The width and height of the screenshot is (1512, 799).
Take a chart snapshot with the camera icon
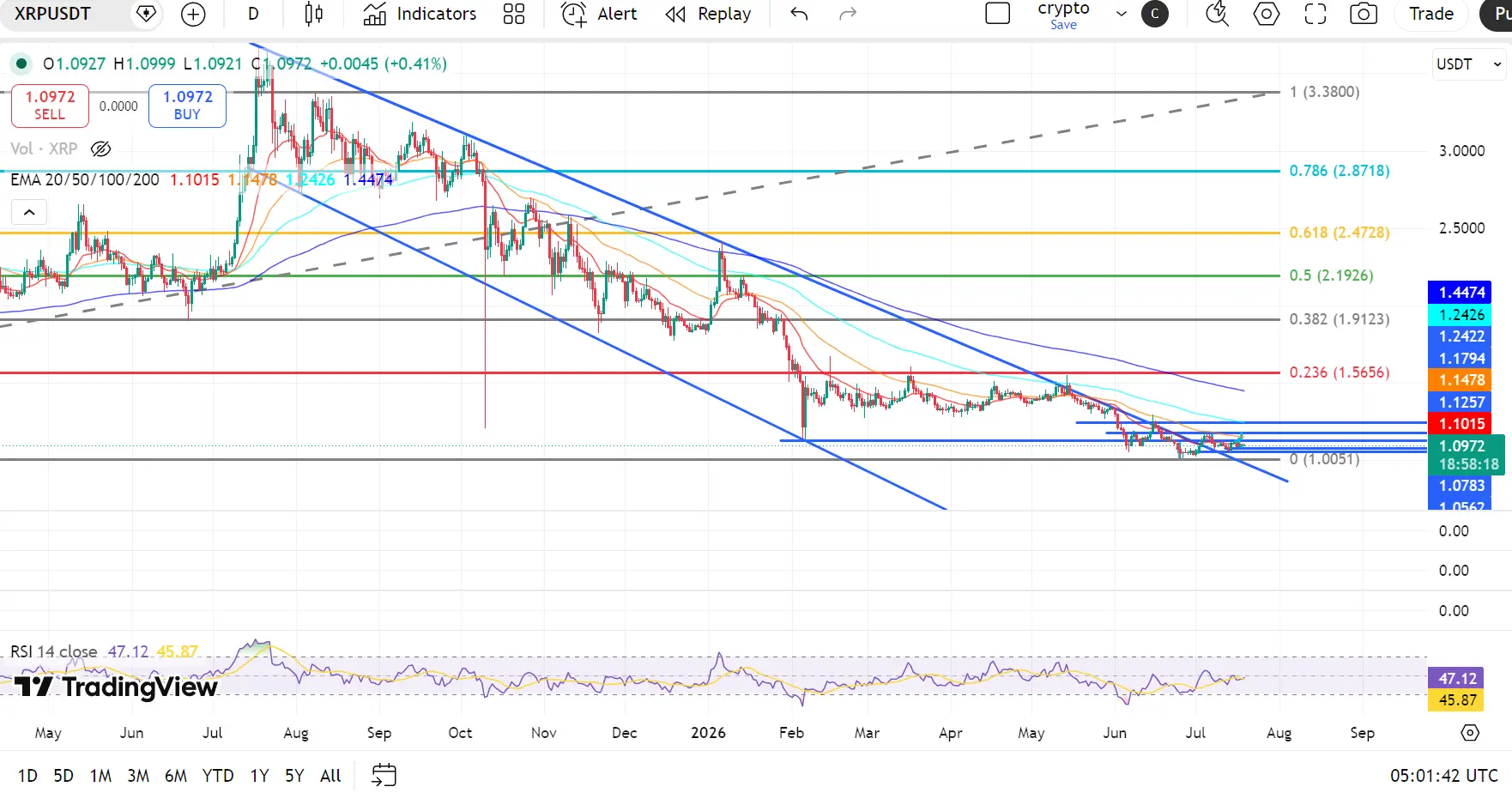[1364, 14]
